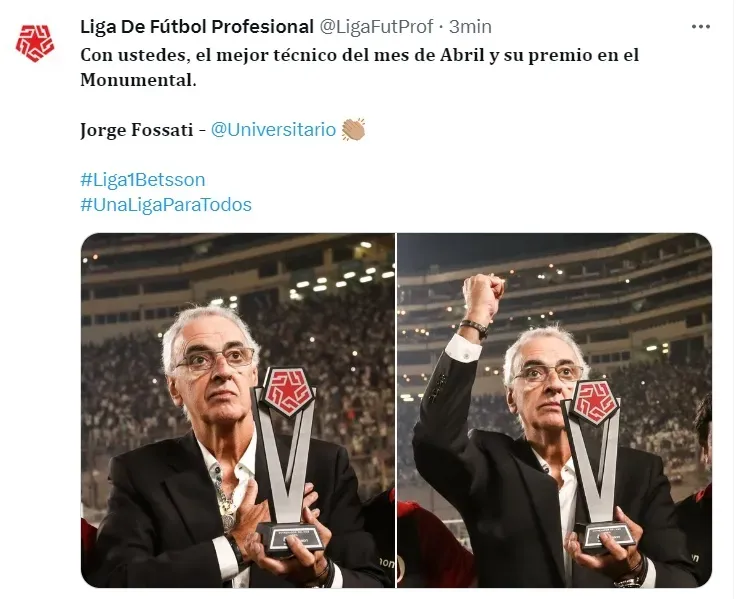This screenshot has height=599, width=751.
Task: Click the raised fist in right photo
Action: tap(483, 293)
